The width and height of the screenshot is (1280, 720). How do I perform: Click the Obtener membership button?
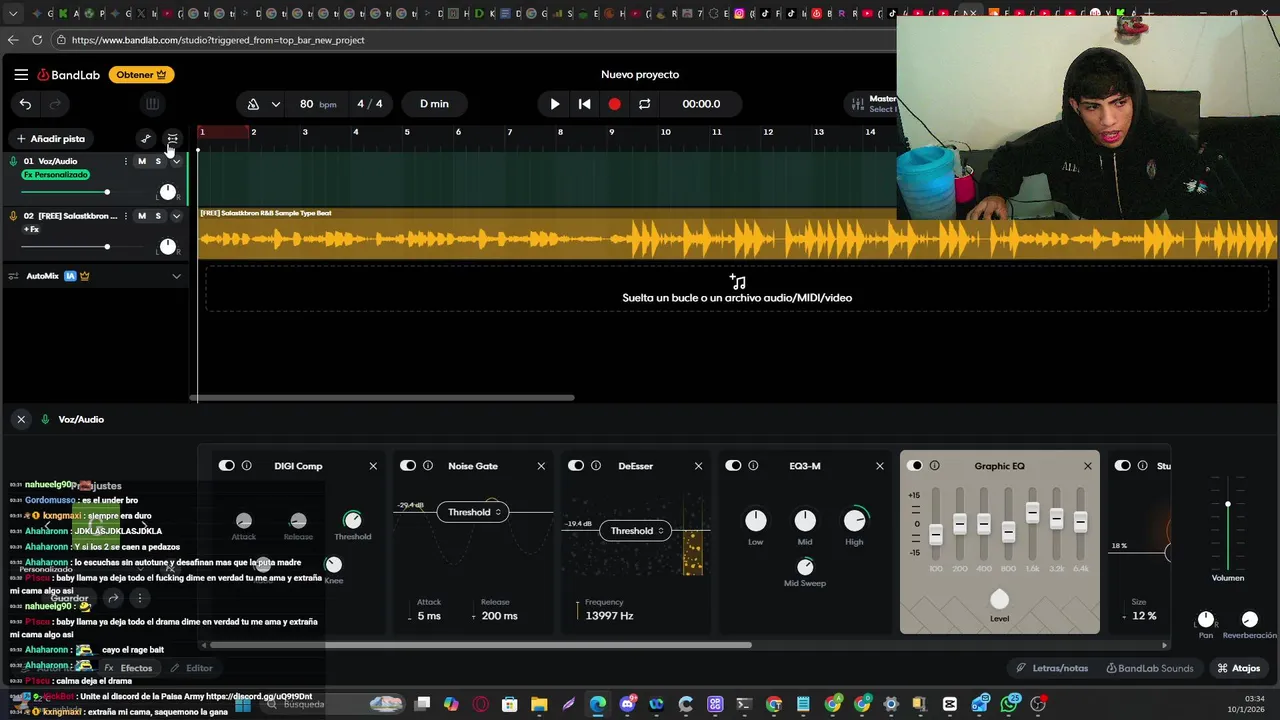141,75
